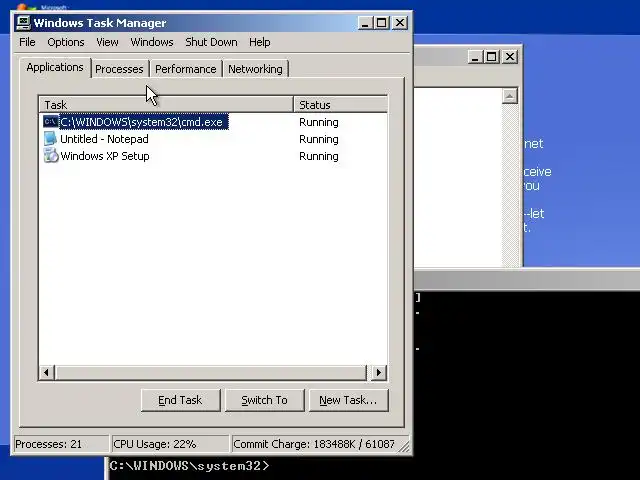Switch to the Processes tab
Screen dimensions: 640x480
pyautogui.click(x=119, y=69)
